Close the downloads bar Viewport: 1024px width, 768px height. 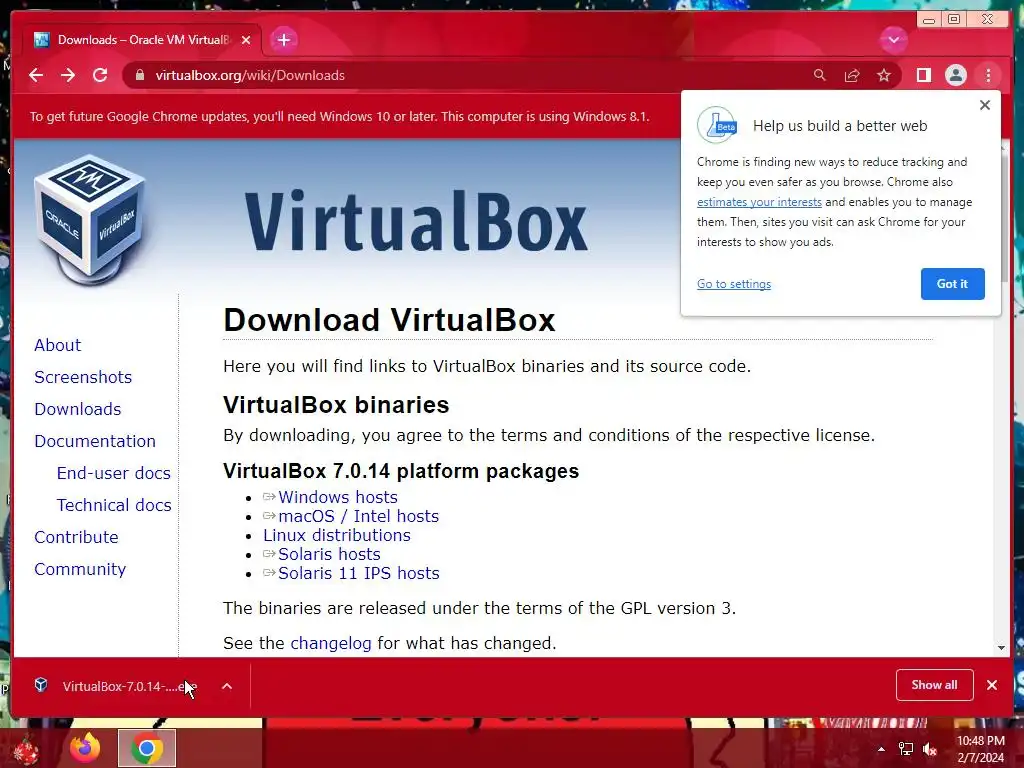(992, 685)
